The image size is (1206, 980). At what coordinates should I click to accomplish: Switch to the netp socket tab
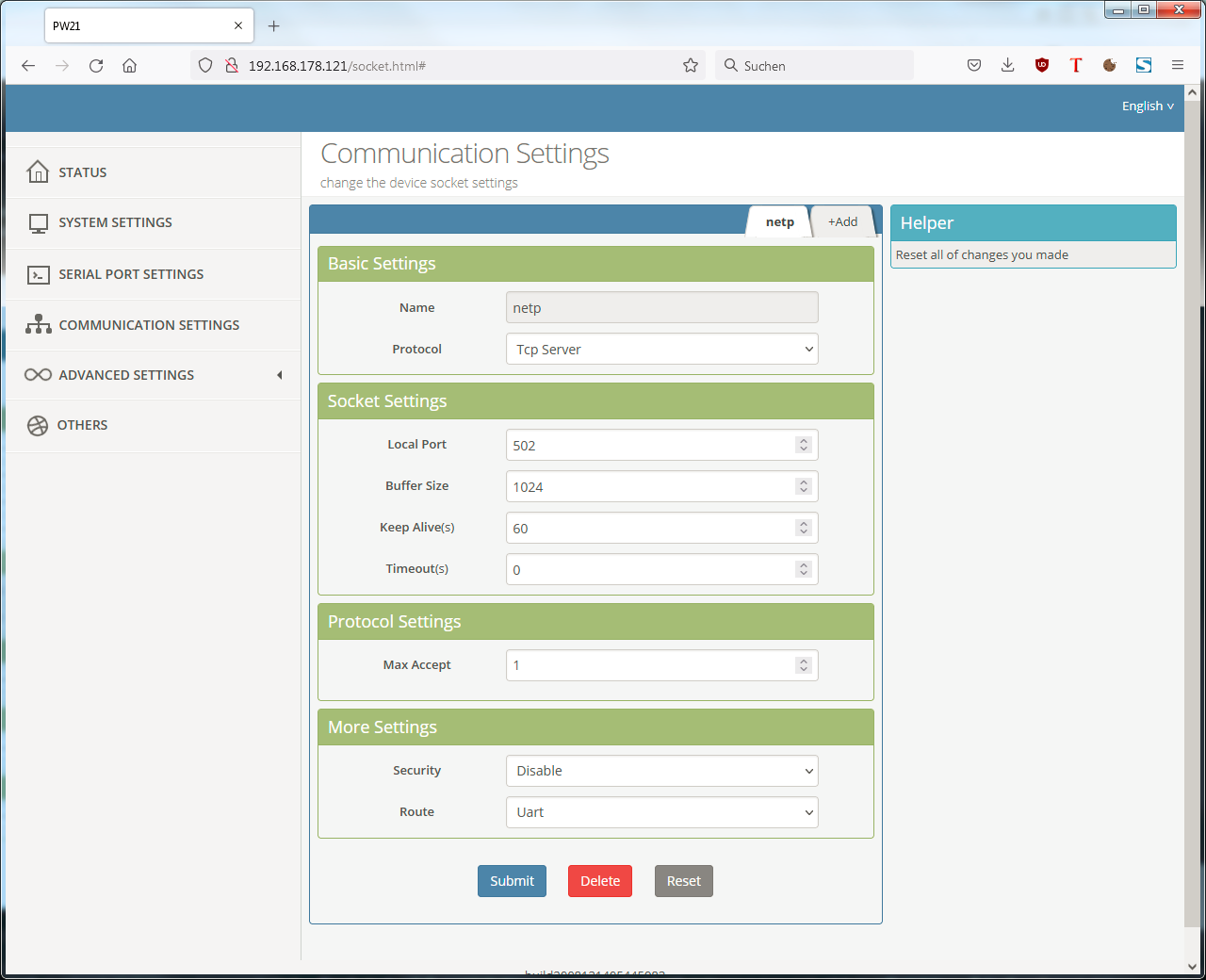779,222
